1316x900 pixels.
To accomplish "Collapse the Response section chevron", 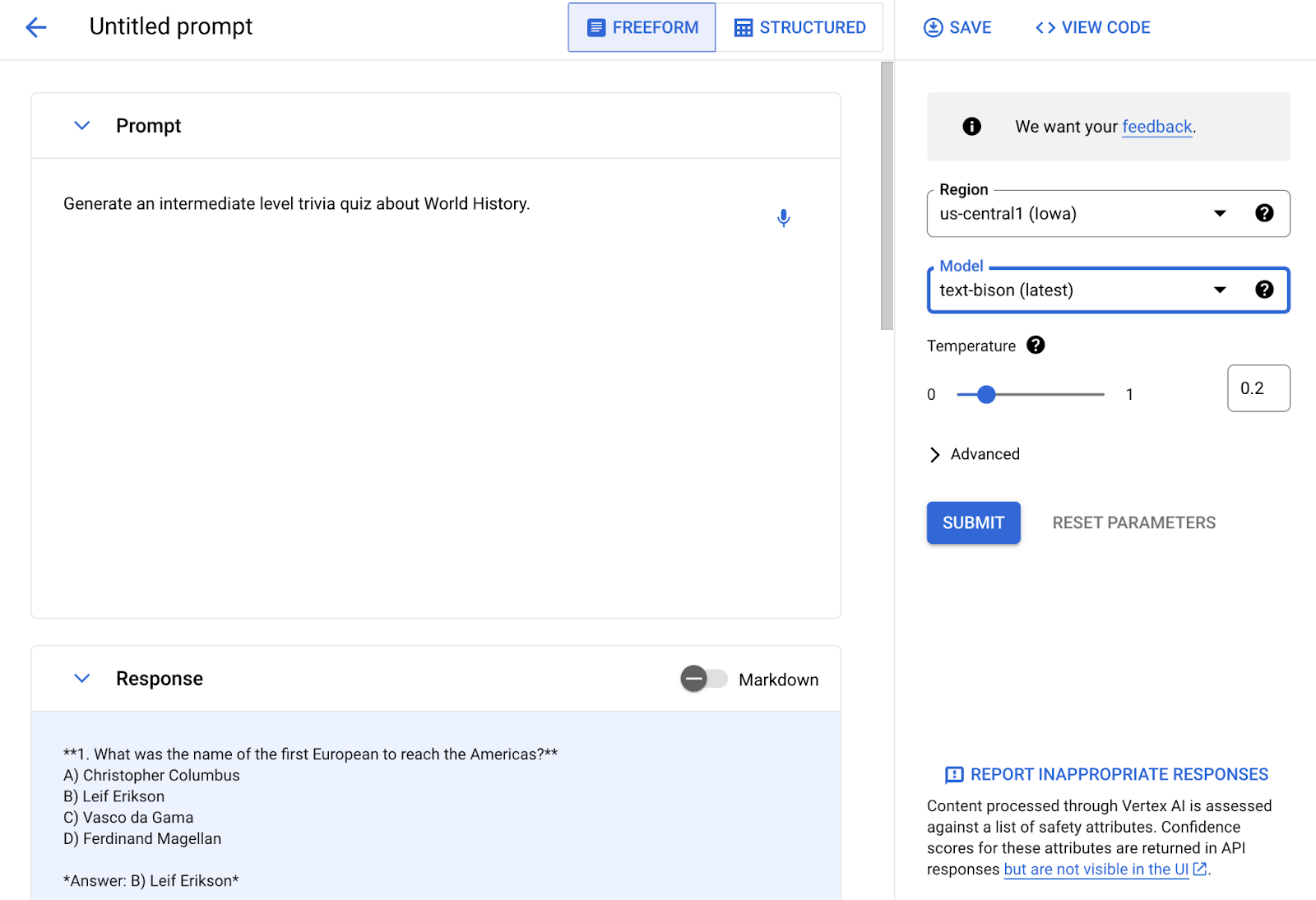I will point(82,679).
